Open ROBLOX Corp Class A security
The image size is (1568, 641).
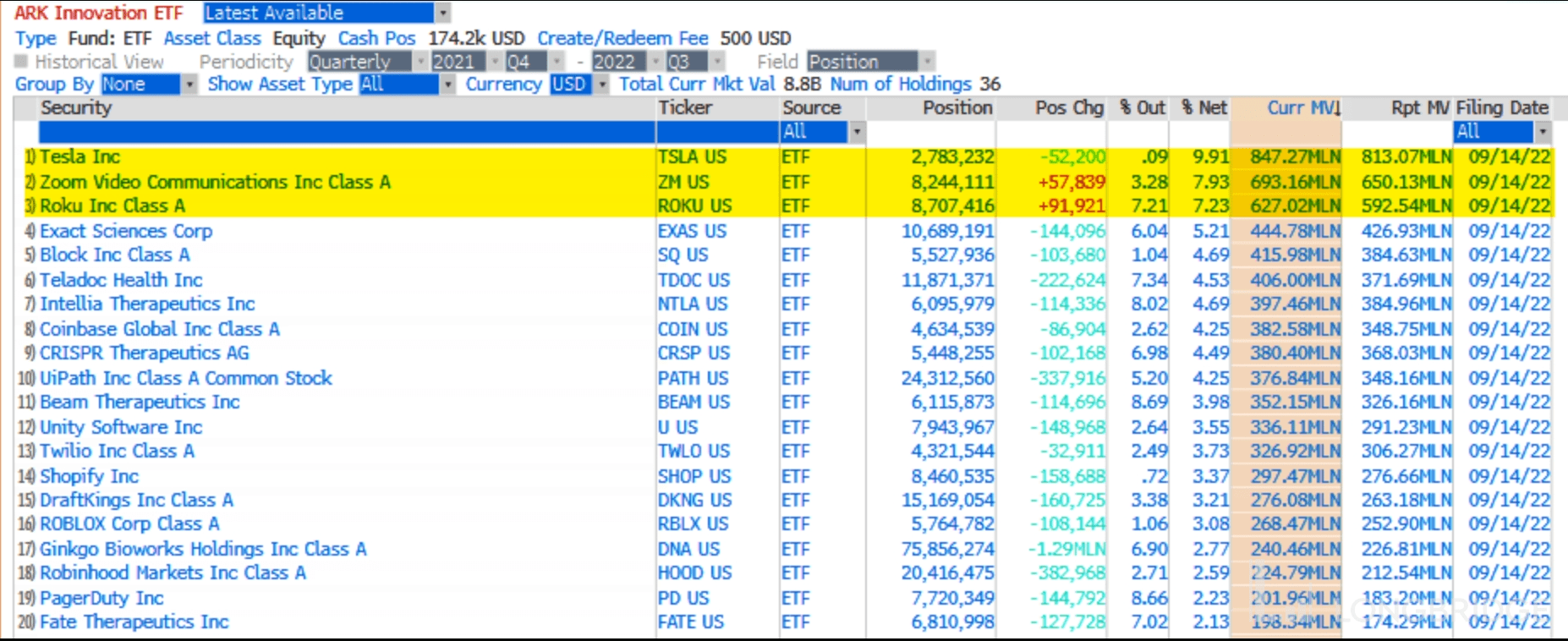pyautogui.click(x=129, y=524)
